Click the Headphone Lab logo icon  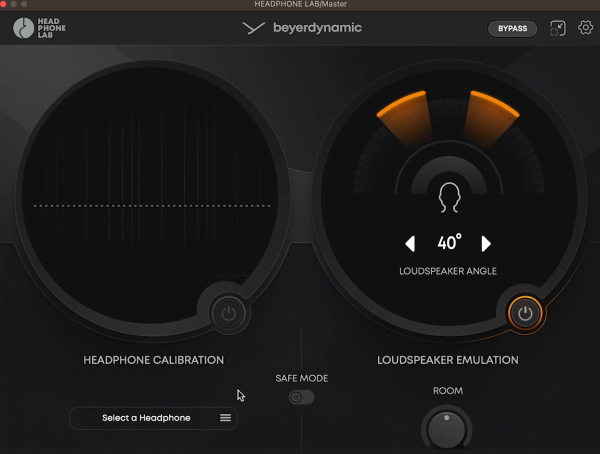pyautogui.click(x=23, y=28)
